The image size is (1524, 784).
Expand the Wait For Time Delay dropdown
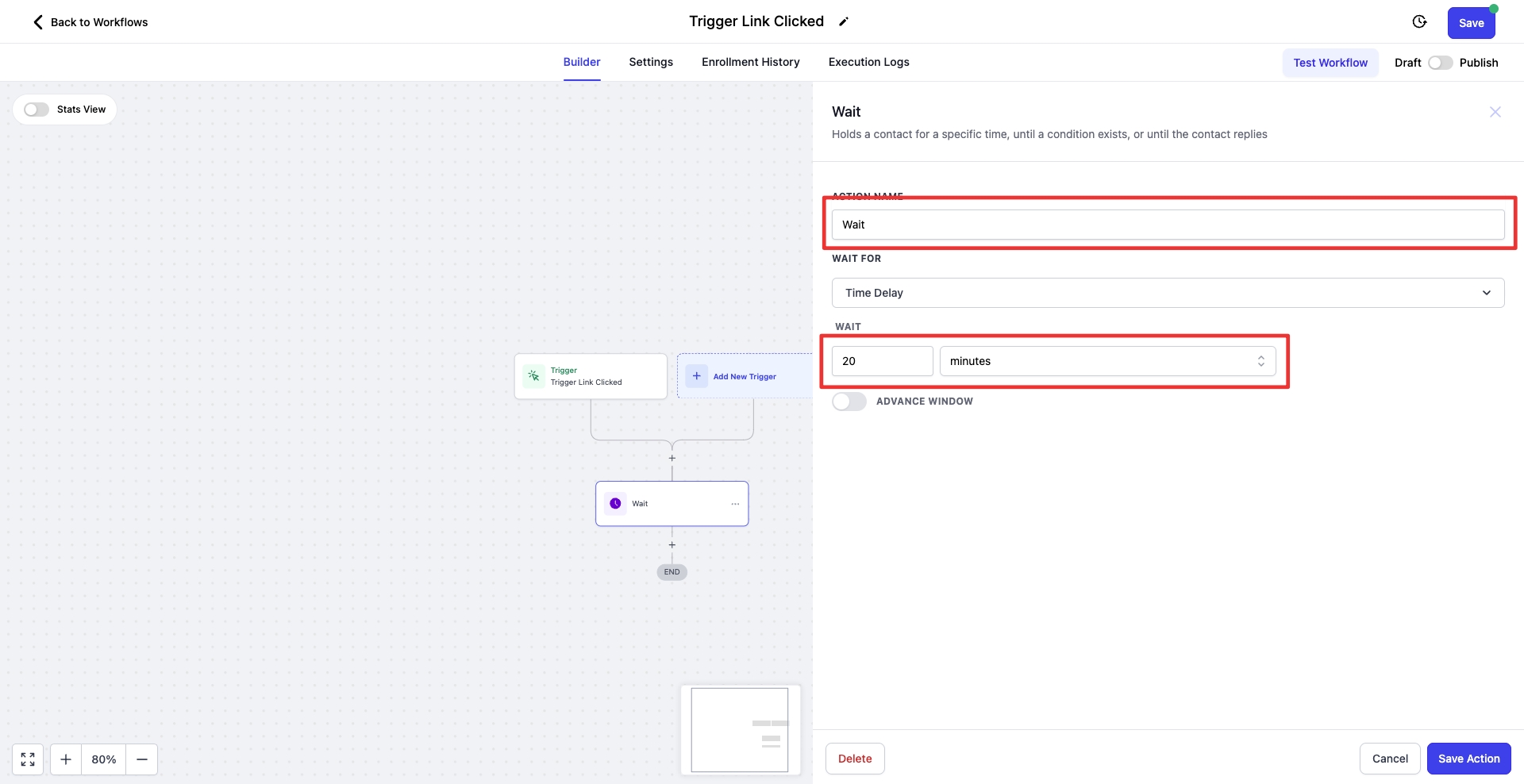1168,293
